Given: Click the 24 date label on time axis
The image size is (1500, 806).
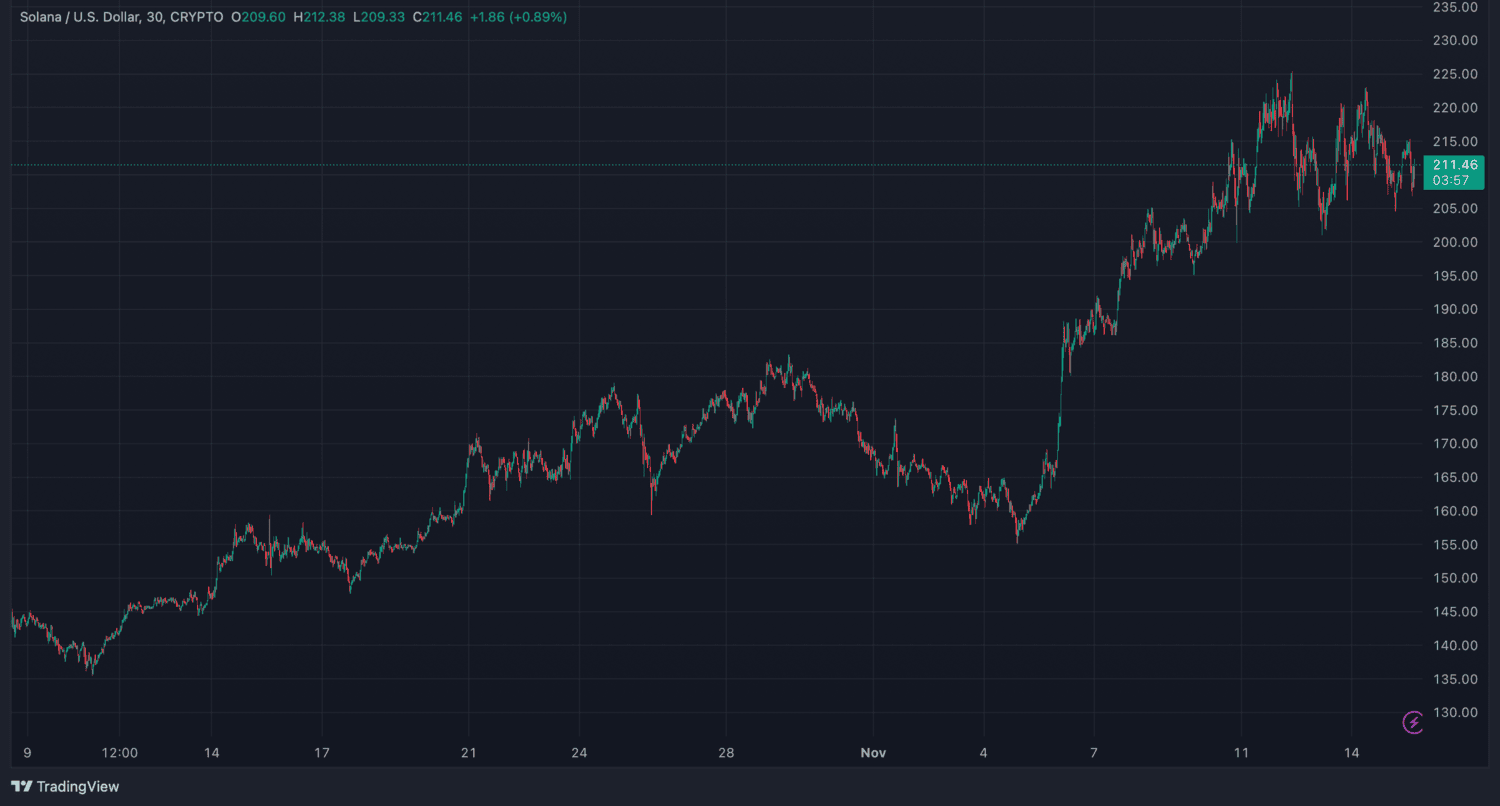Looking at the screenshot, I should pyautogui.click(x=579, y=752).
